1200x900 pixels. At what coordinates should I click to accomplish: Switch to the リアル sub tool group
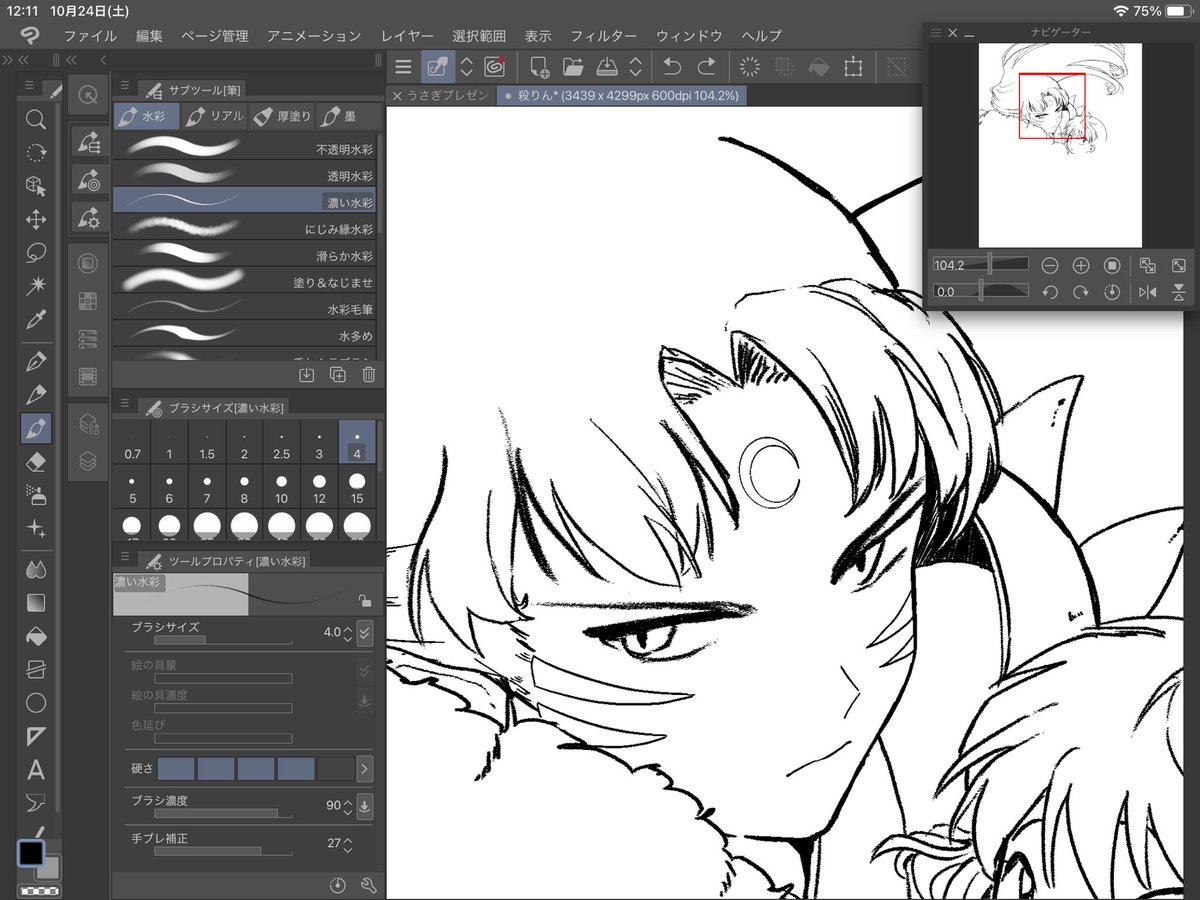(x=215, y=116)
